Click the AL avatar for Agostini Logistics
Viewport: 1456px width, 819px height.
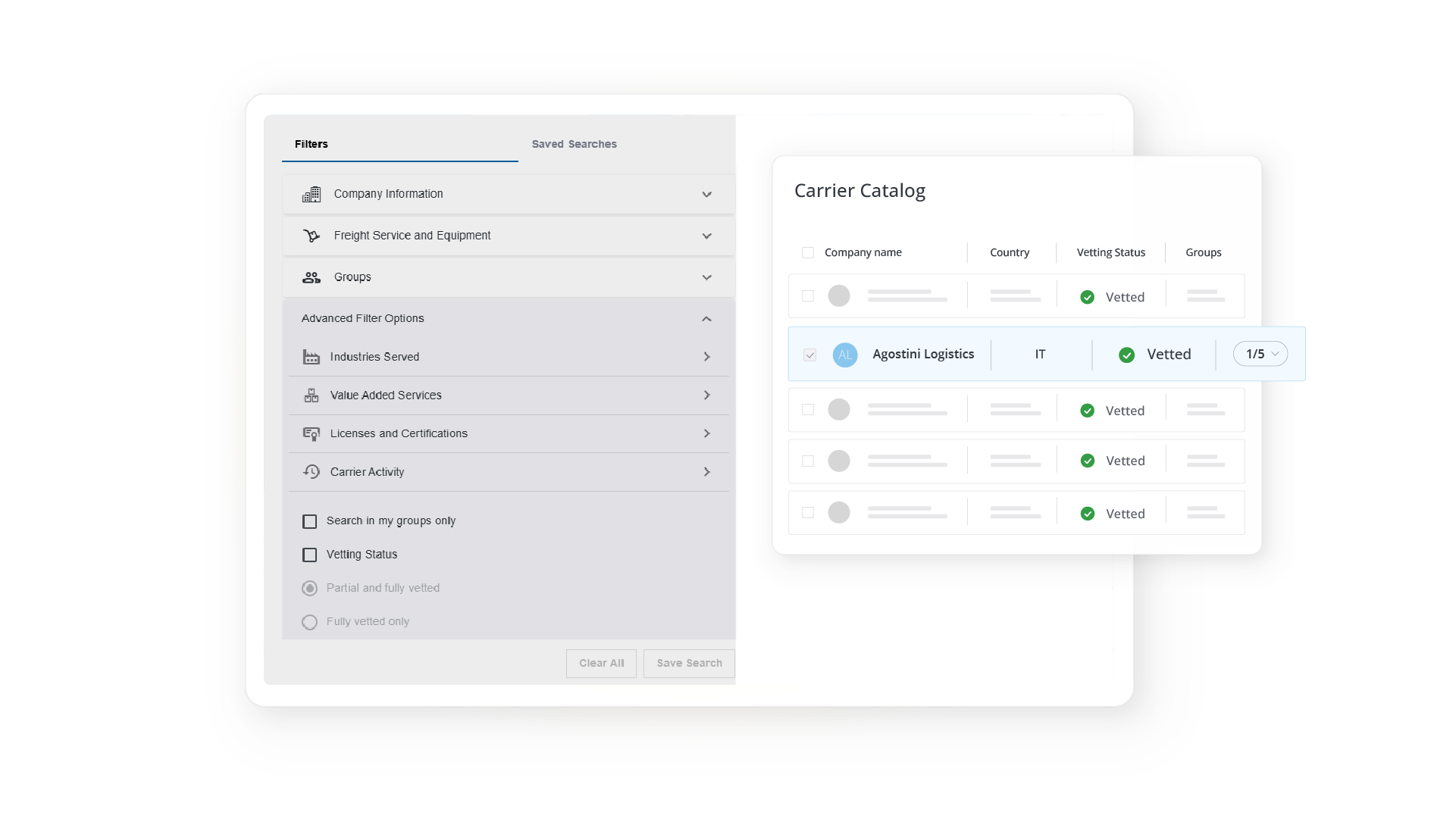(844, 355)
